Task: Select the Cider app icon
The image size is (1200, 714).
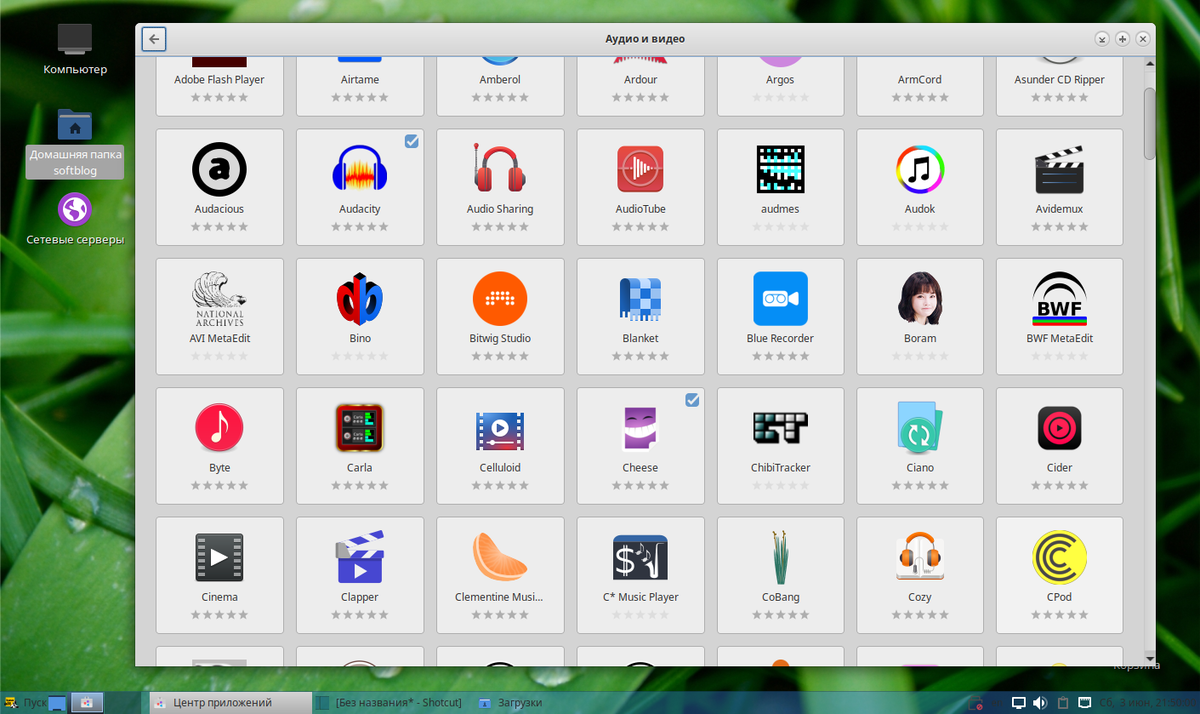Action: [1060, 428]
